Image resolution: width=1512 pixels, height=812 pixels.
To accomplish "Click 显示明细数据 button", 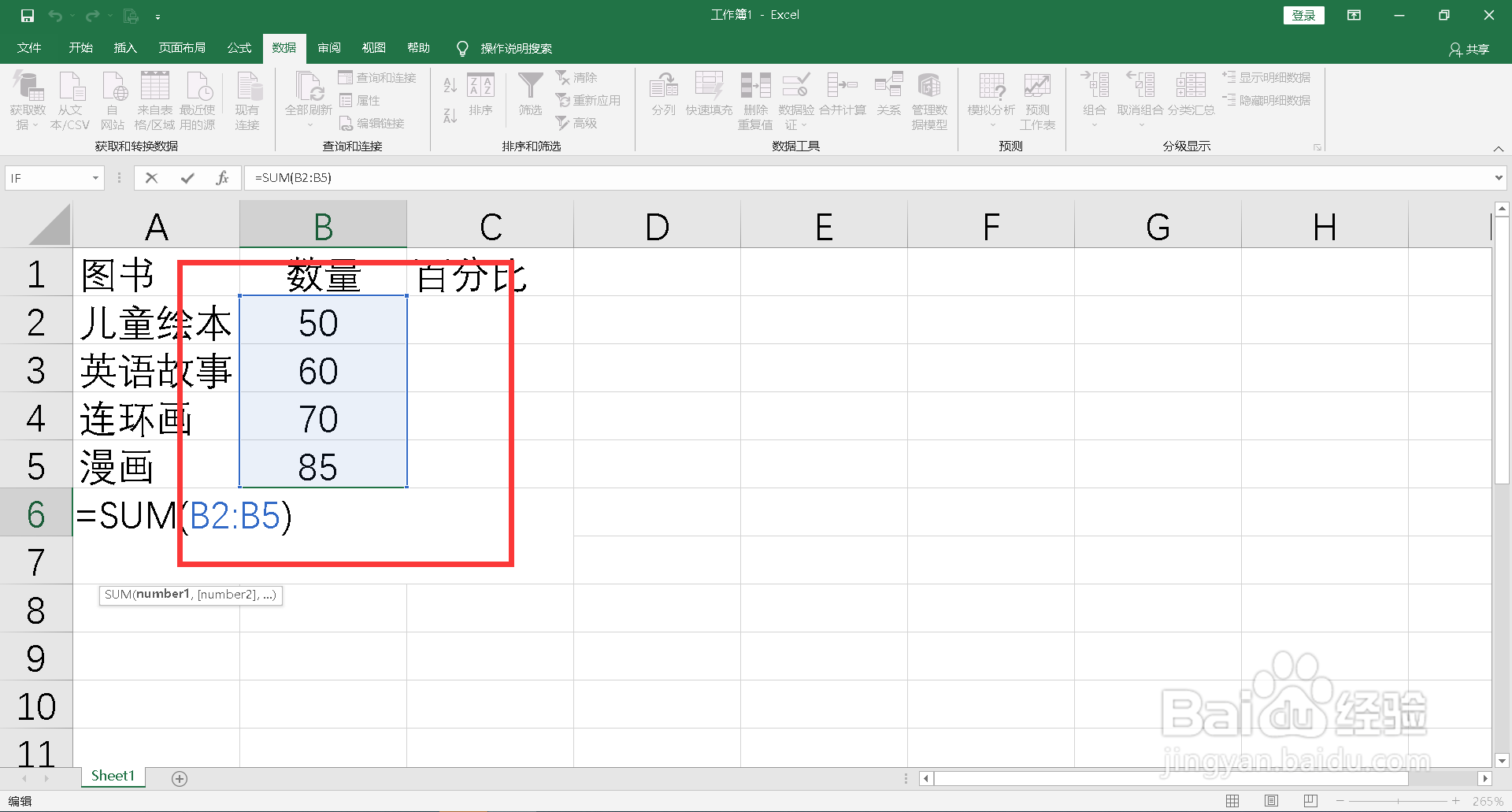I will pyautogui.click(x=1266, y=77).
